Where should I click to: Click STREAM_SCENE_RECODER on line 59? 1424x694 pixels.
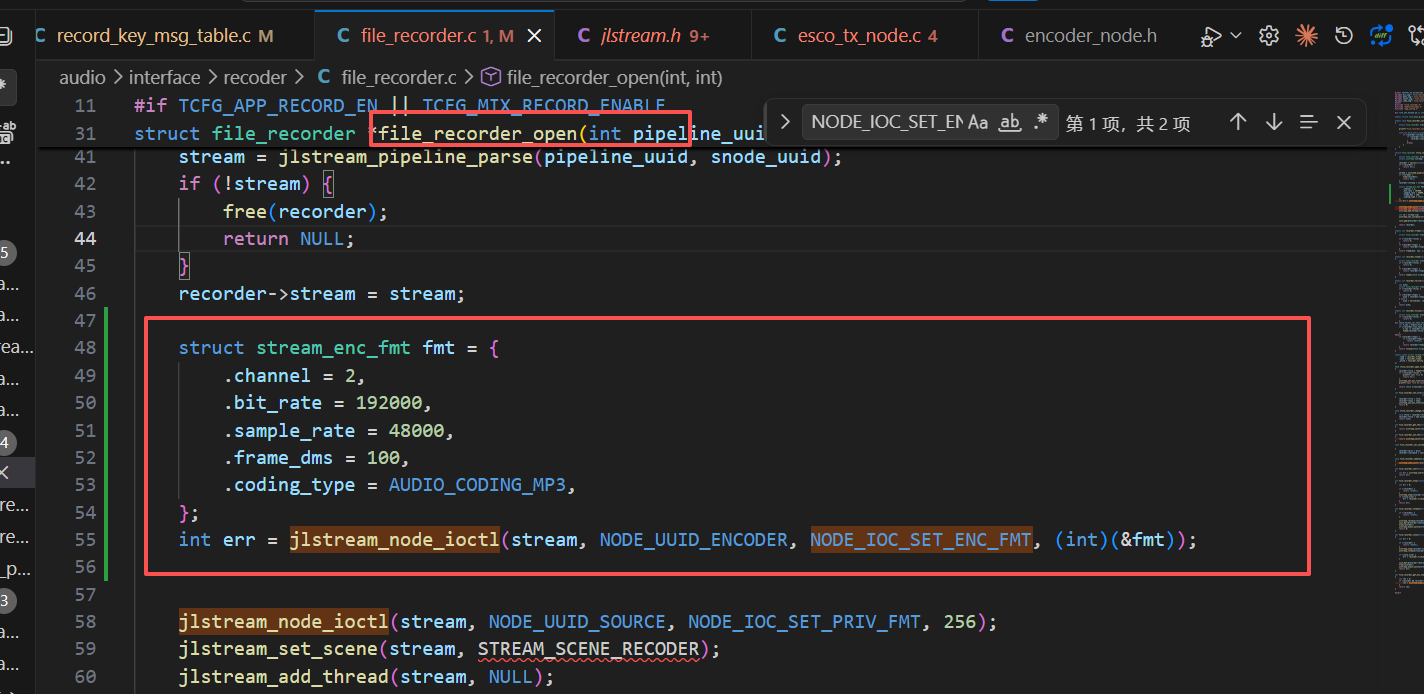(x=588, y=649)
